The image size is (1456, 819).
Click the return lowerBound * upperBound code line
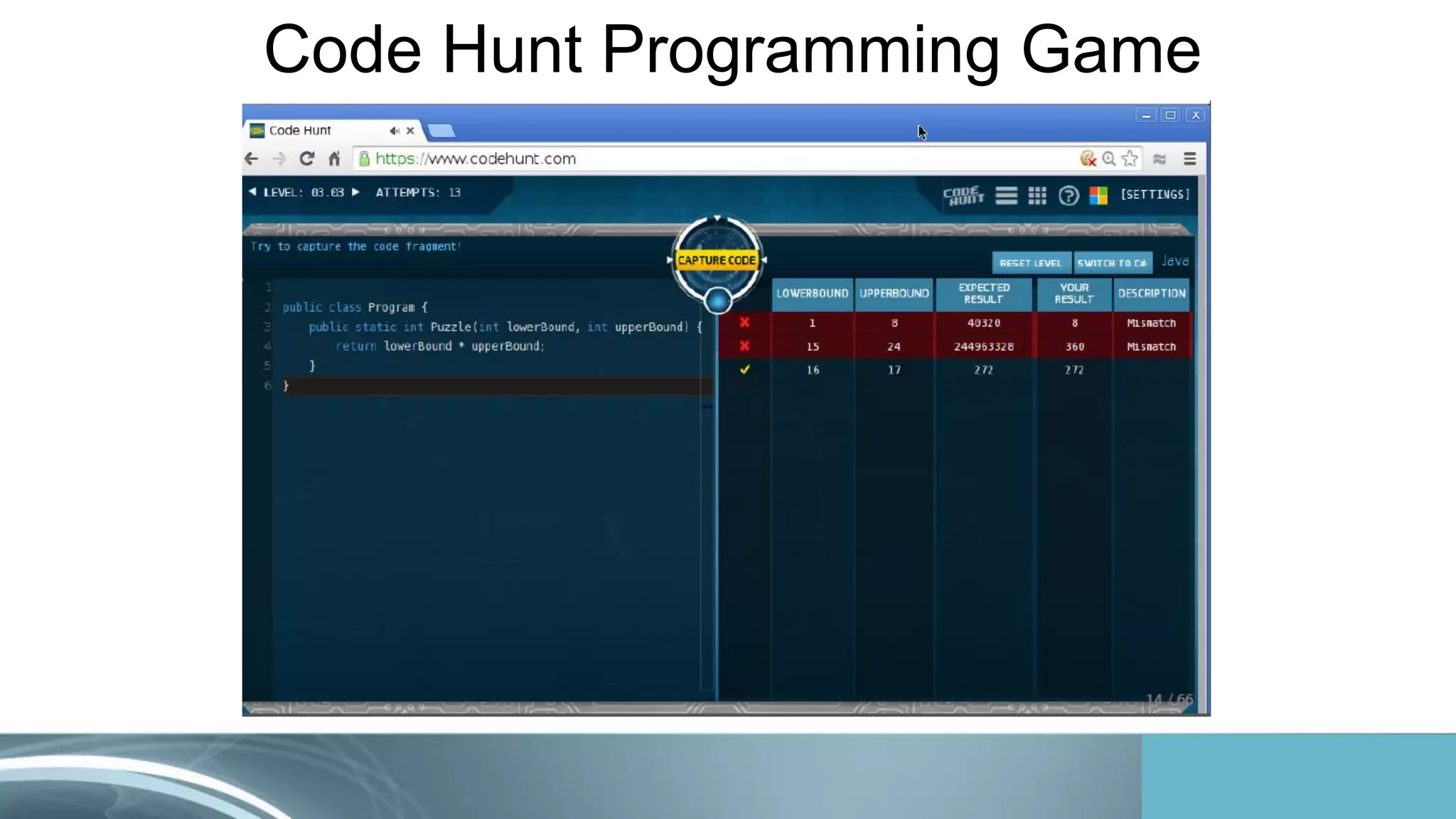click(x=440, y=346)
